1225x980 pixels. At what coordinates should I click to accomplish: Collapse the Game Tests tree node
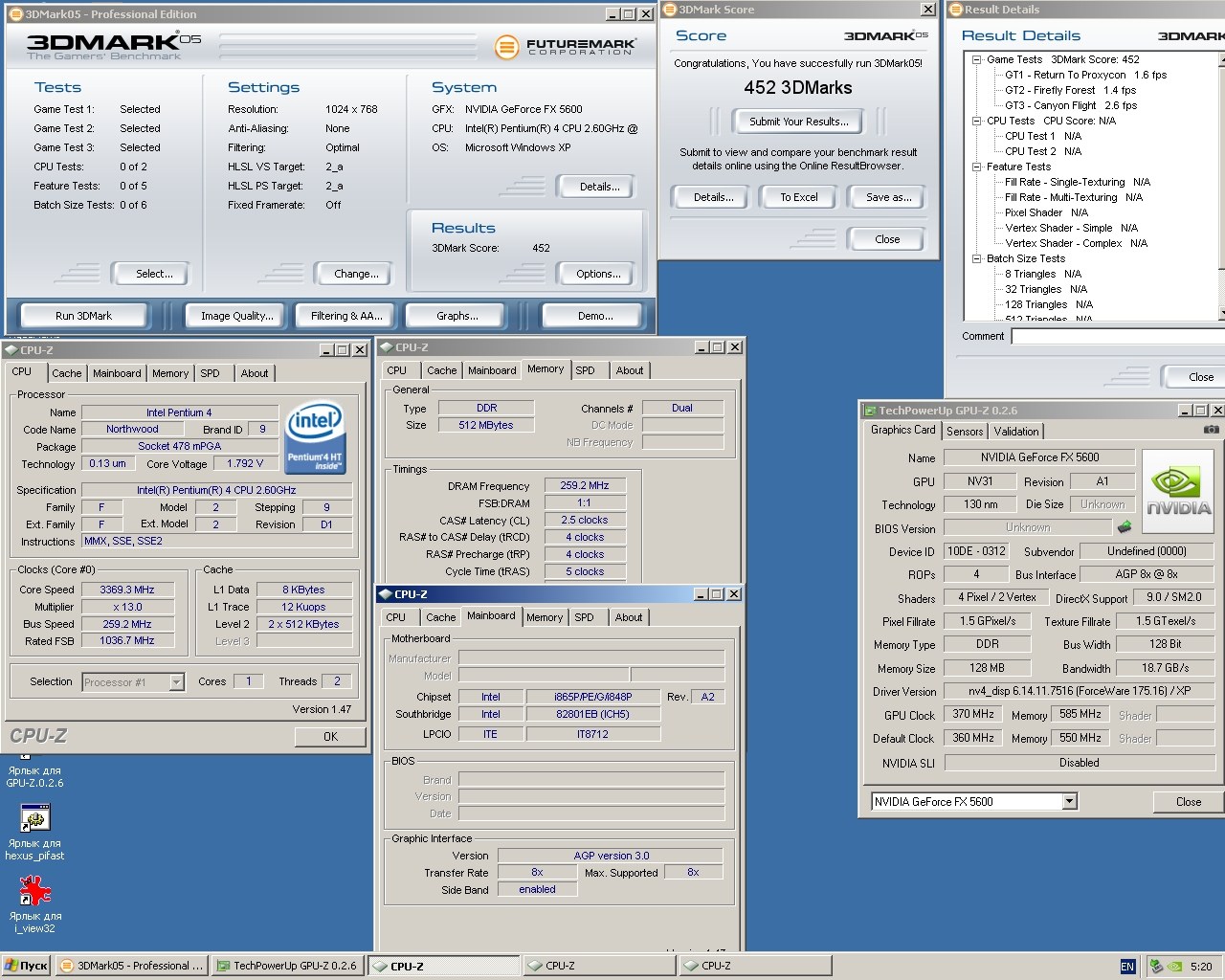pyautogui.click(x=976, y=59)
